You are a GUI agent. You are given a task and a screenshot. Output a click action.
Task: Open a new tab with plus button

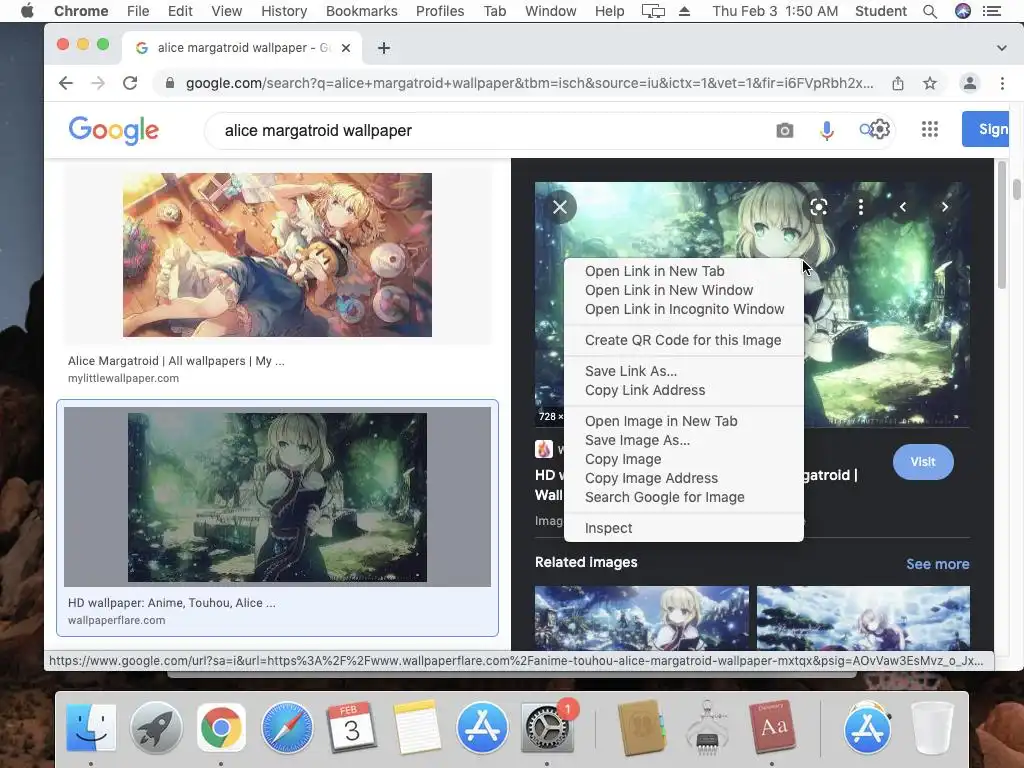tap(384, 48)
